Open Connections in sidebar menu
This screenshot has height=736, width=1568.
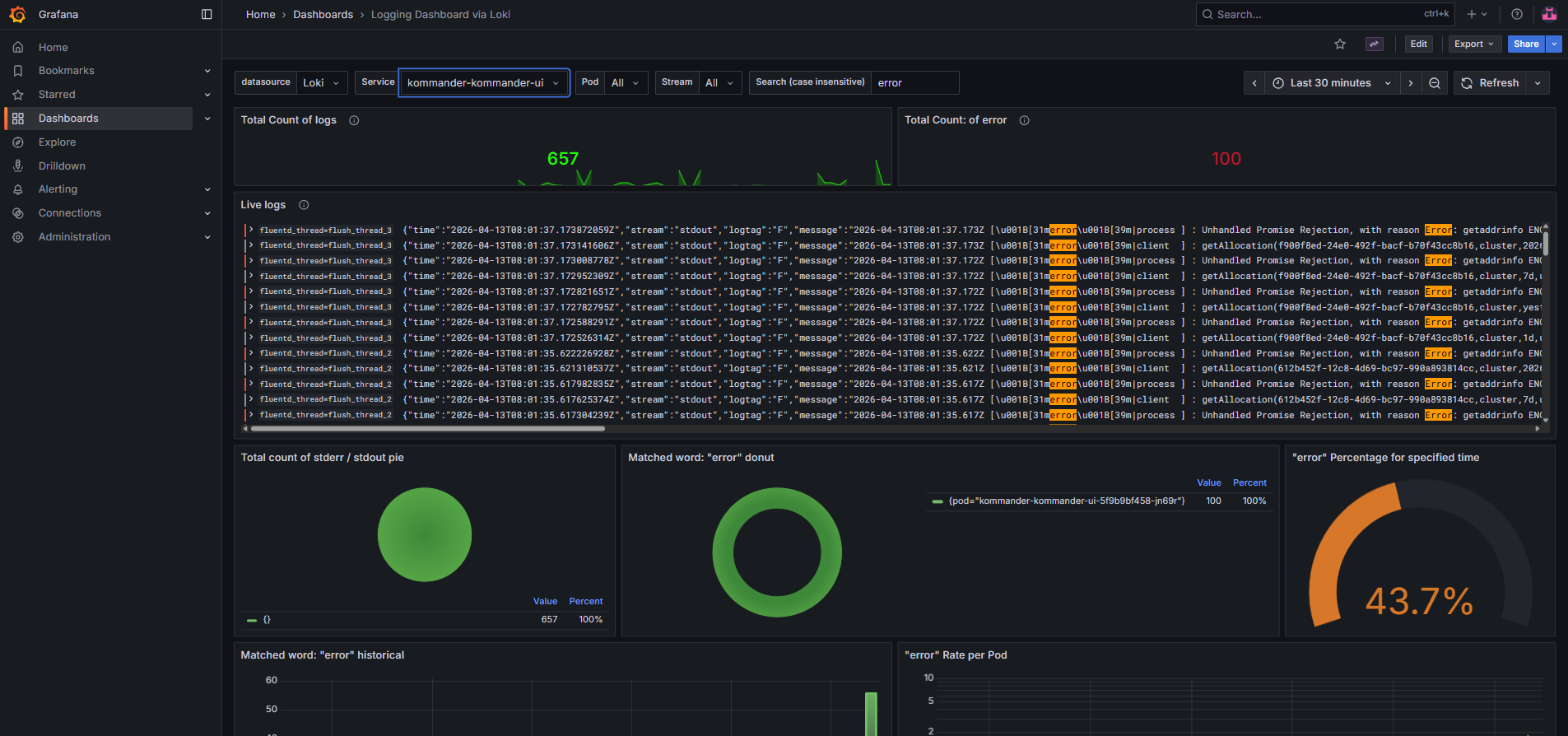70,213
